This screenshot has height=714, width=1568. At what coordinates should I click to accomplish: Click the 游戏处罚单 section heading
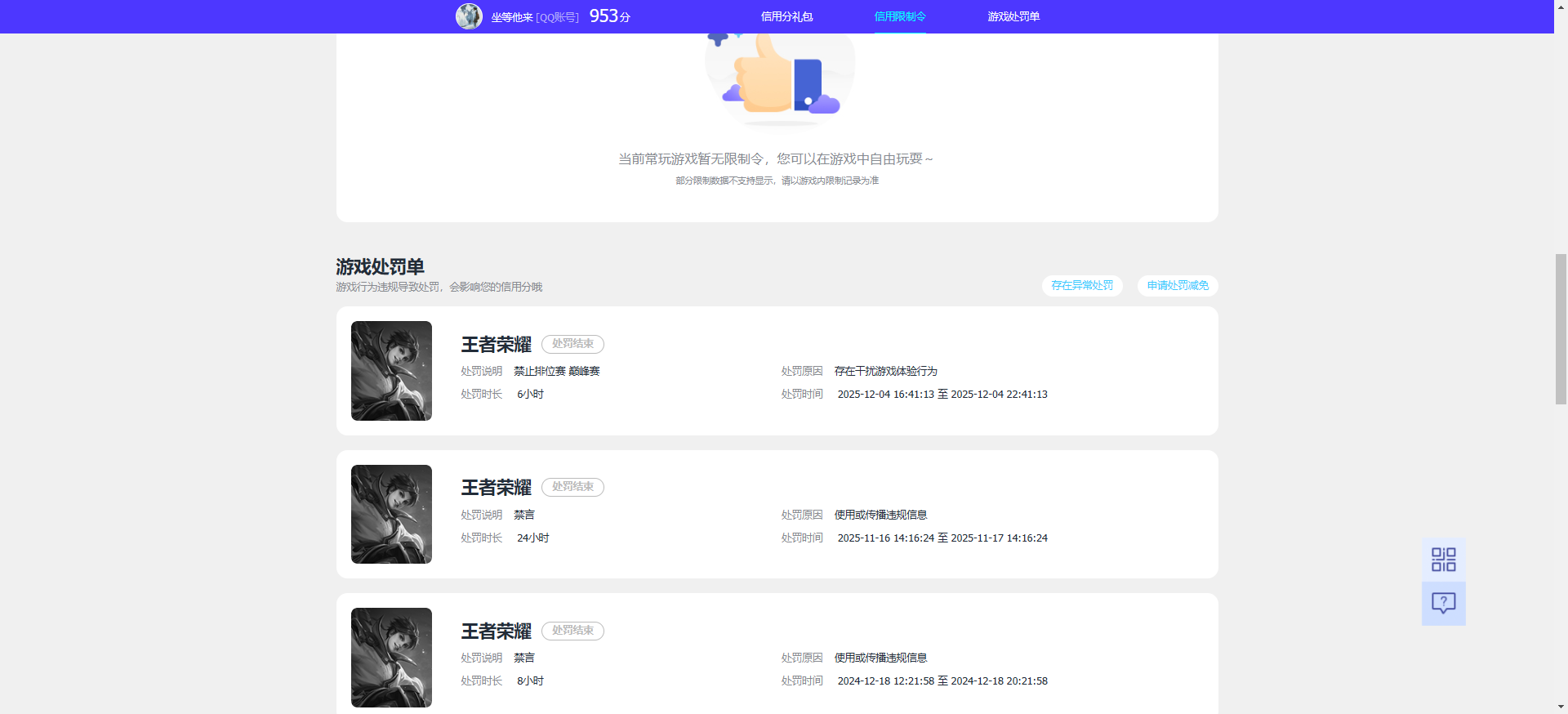pyautogui.click(x=380, y=267)
